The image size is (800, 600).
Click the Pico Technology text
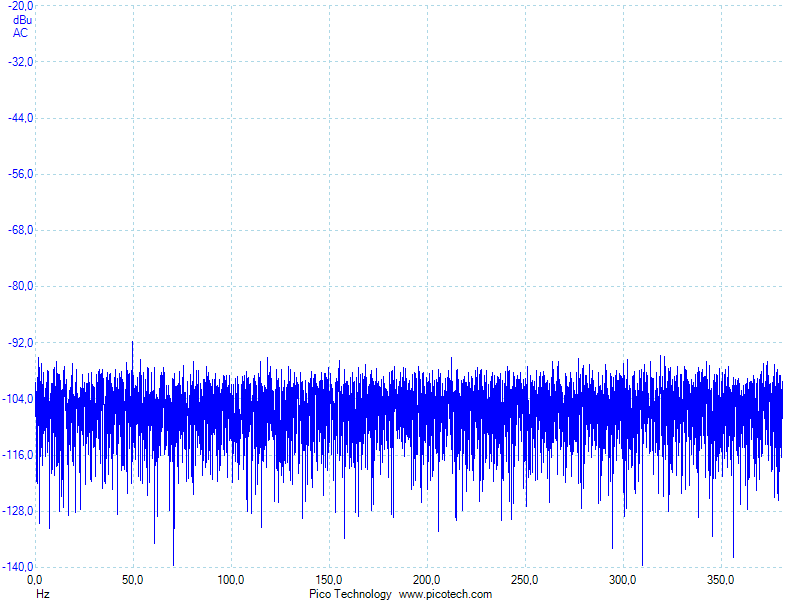pyautogui.click(x=350, y=594)
